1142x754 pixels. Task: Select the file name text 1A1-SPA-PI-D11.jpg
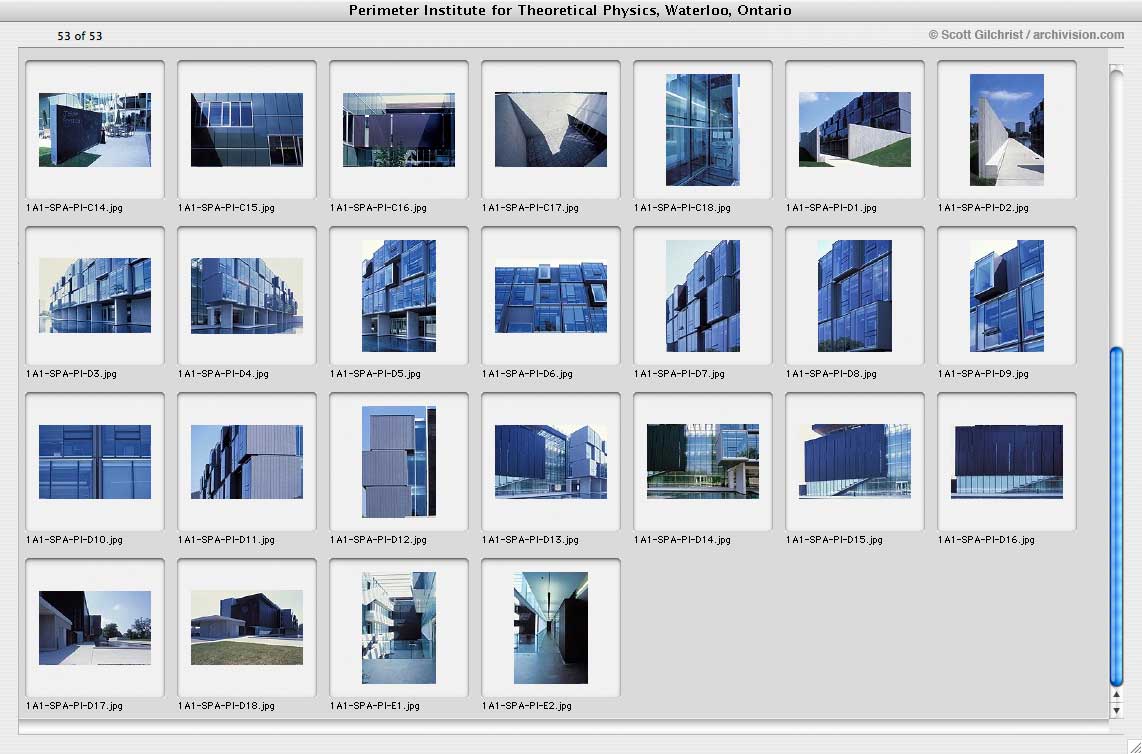tap(227, 540)
